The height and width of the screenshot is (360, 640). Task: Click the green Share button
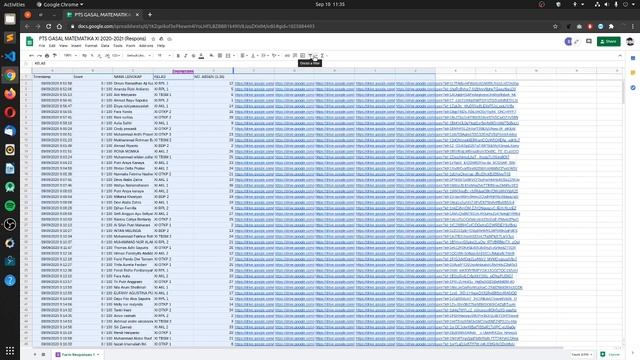coord(608,41)
